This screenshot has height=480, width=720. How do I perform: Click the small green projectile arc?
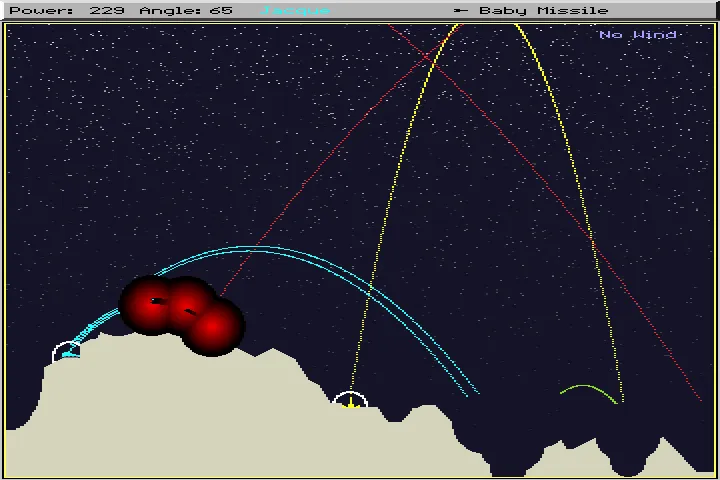588,388
